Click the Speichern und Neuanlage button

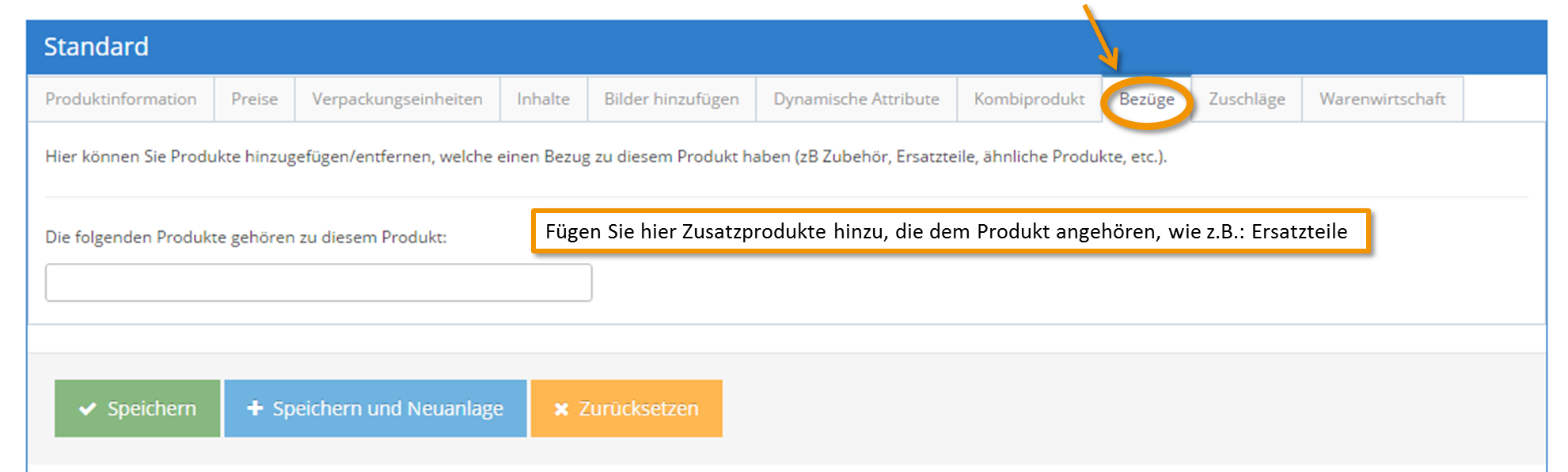[x=375, y=409]
